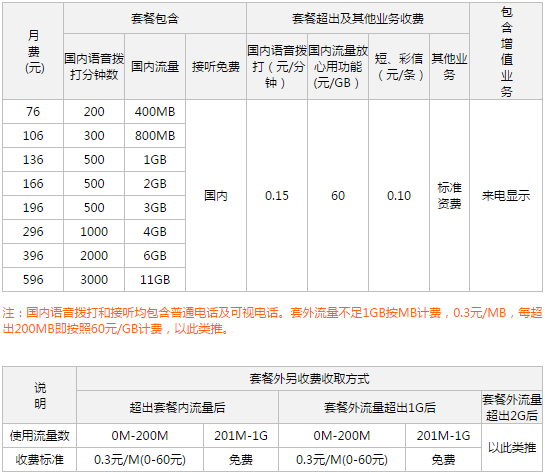Select the 296 monthly fee cell
The width and height of the screenshot is (545, 473).
33,231
